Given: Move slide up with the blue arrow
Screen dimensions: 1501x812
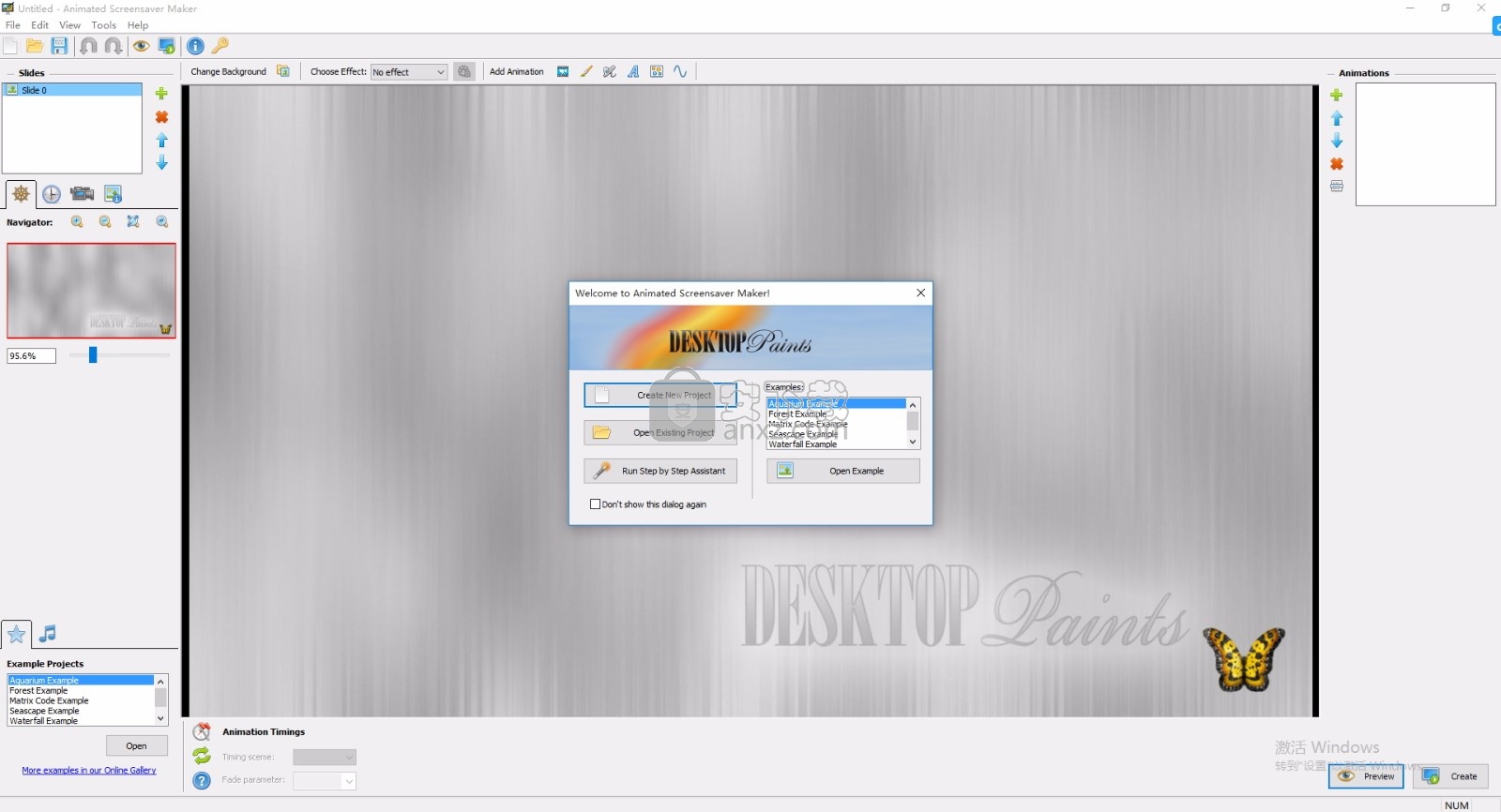Looking at the screenshot, I should click(x=161, y=140).
